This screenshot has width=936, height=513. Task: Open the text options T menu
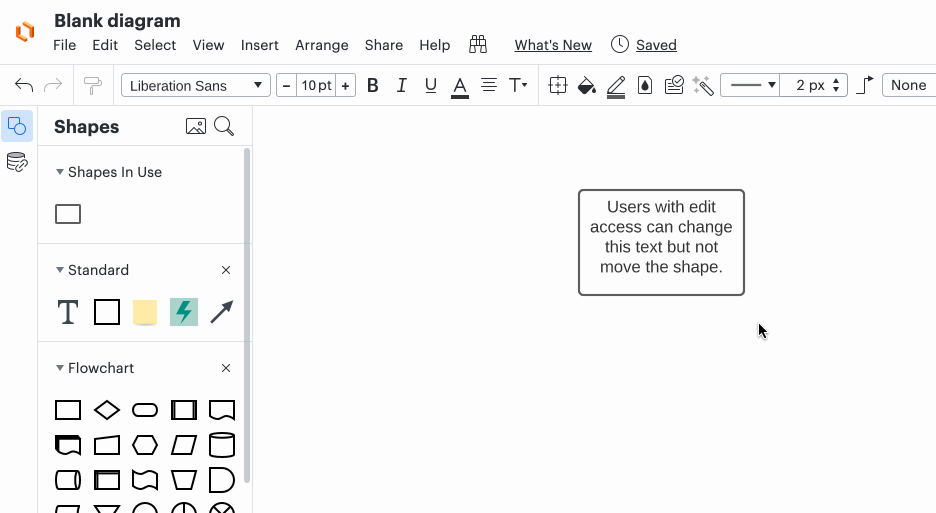click(518, 85)
